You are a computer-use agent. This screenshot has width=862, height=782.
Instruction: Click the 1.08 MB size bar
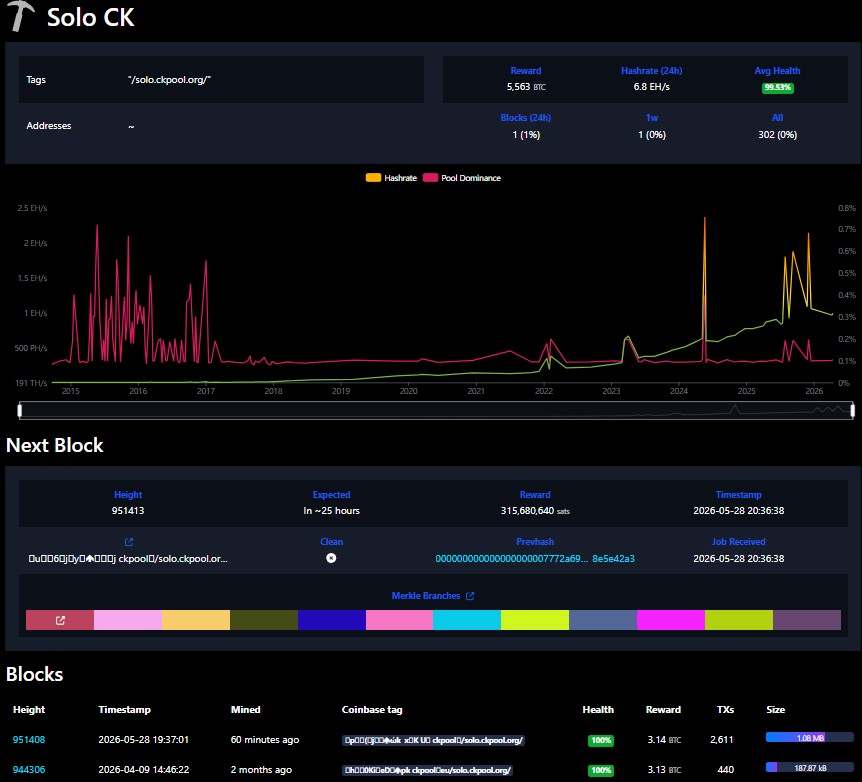(809, 737)
